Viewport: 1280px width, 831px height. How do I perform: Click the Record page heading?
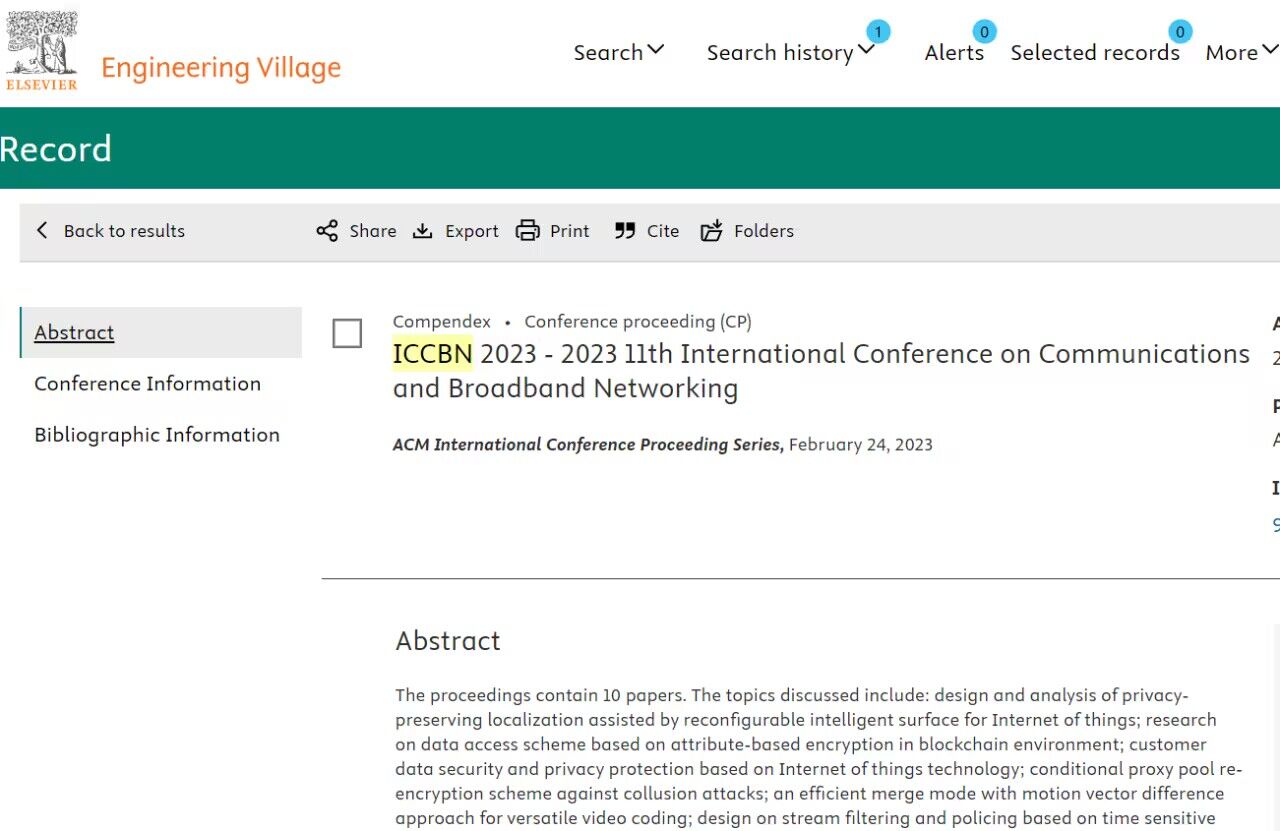coord(56,149)
